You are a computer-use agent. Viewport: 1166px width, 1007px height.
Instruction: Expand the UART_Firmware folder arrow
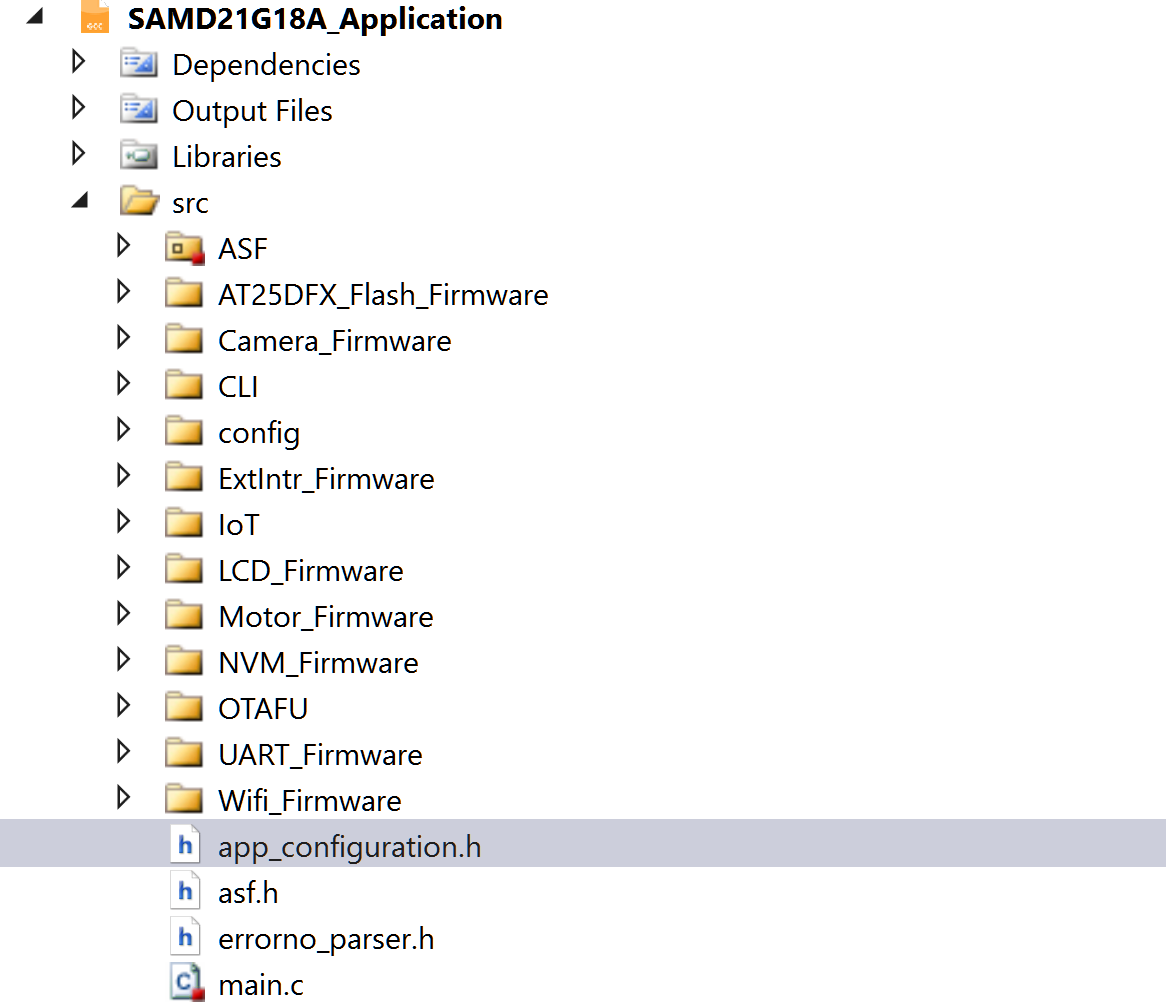123,751
